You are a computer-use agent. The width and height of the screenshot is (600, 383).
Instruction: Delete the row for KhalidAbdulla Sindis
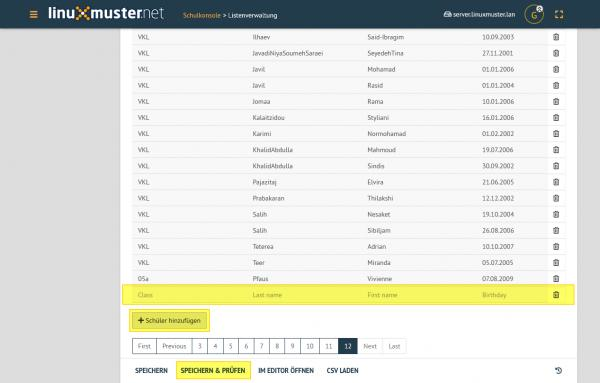pos(556,166)
